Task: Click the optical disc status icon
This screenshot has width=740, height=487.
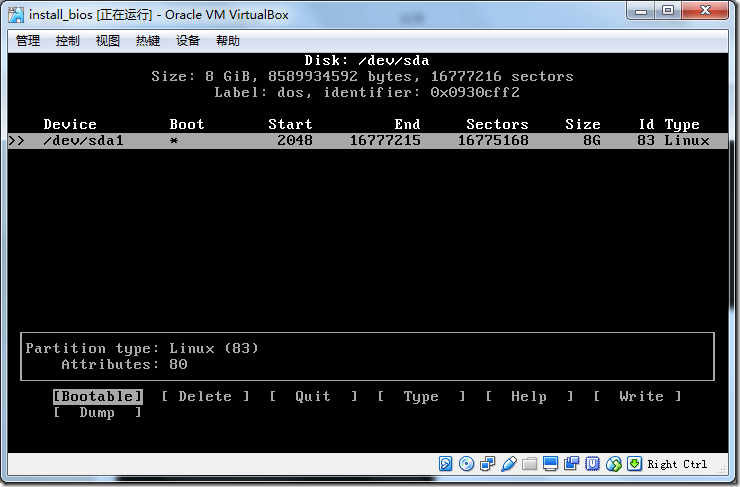Action: pyautogui.click(x=466, y=464)
